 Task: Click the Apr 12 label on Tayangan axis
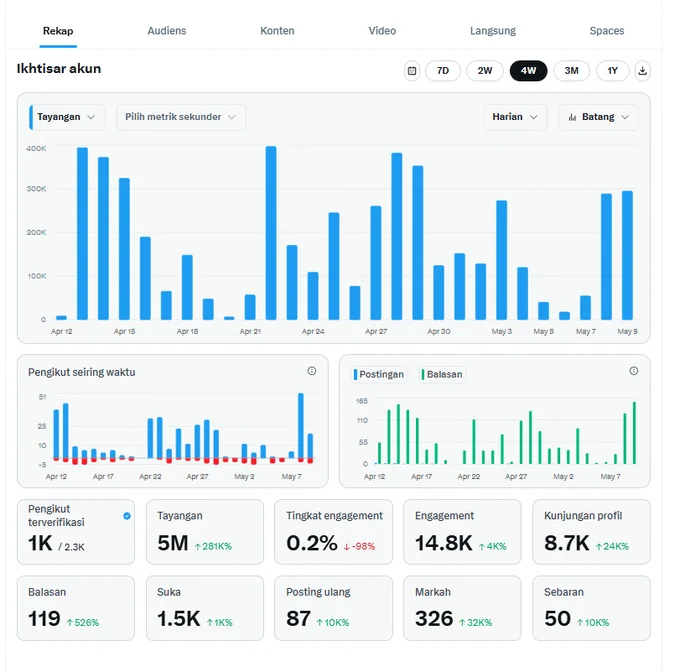62,332
